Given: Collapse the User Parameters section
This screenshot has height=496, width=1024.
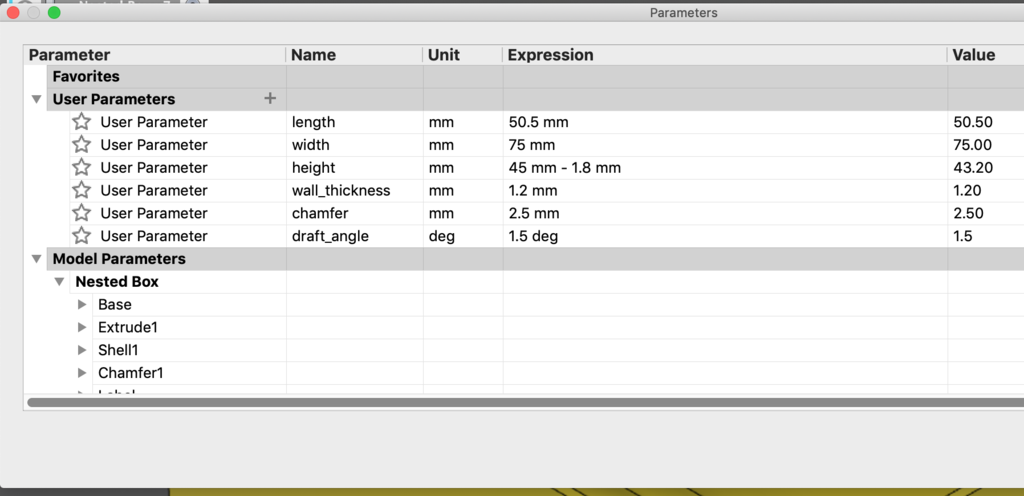Looking at the screenshot, I should tap(37, 99).
